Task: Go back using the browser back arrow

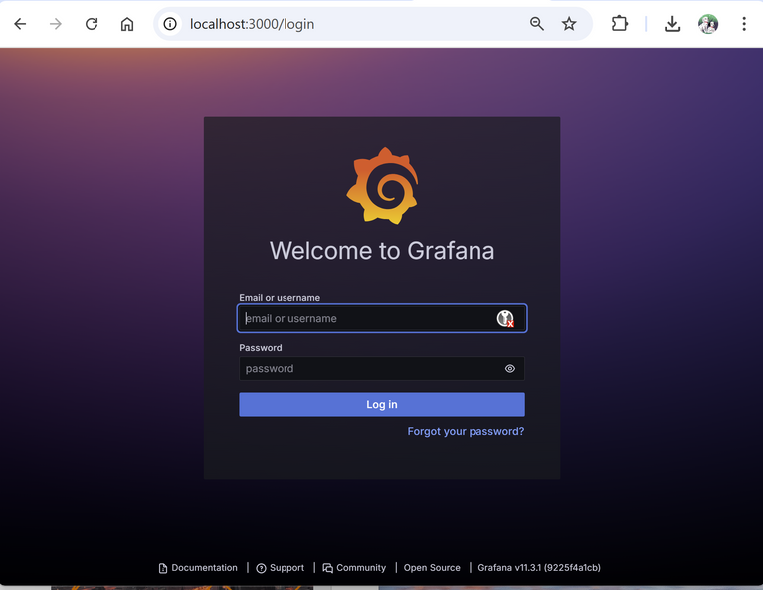Action: (20, 24)
